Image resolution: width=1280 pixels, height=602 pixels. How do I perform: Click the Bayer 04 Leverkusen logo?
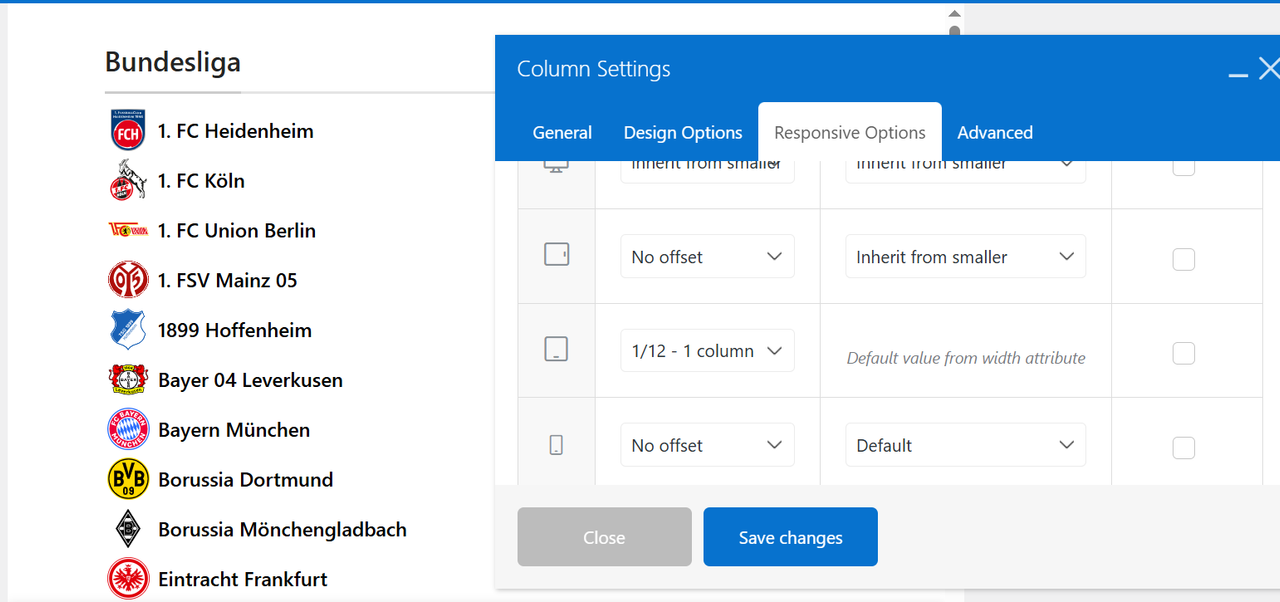tap(128, 380)
